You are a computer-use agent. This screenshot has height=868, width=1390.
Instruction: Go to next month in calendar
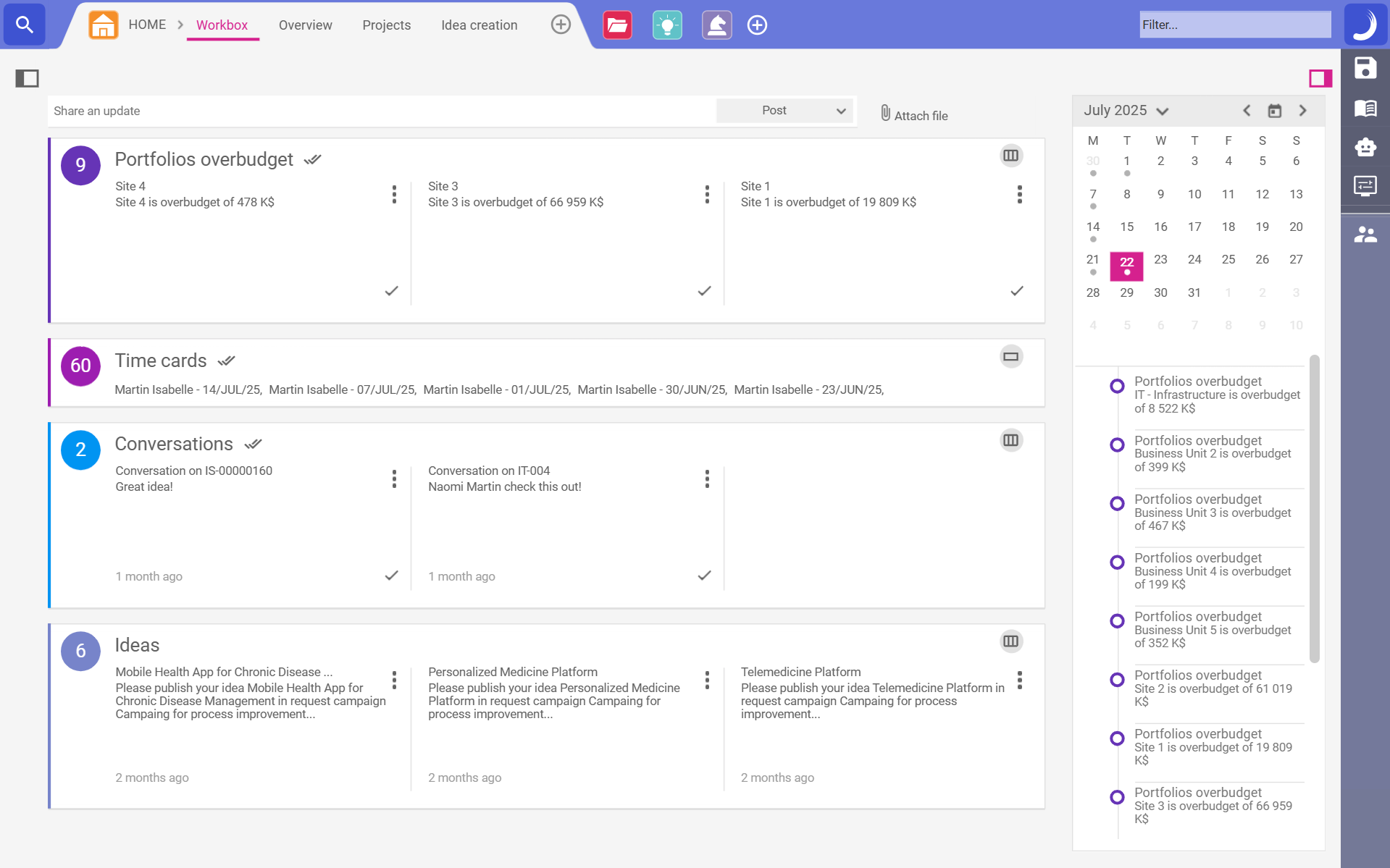(1303, 110)
